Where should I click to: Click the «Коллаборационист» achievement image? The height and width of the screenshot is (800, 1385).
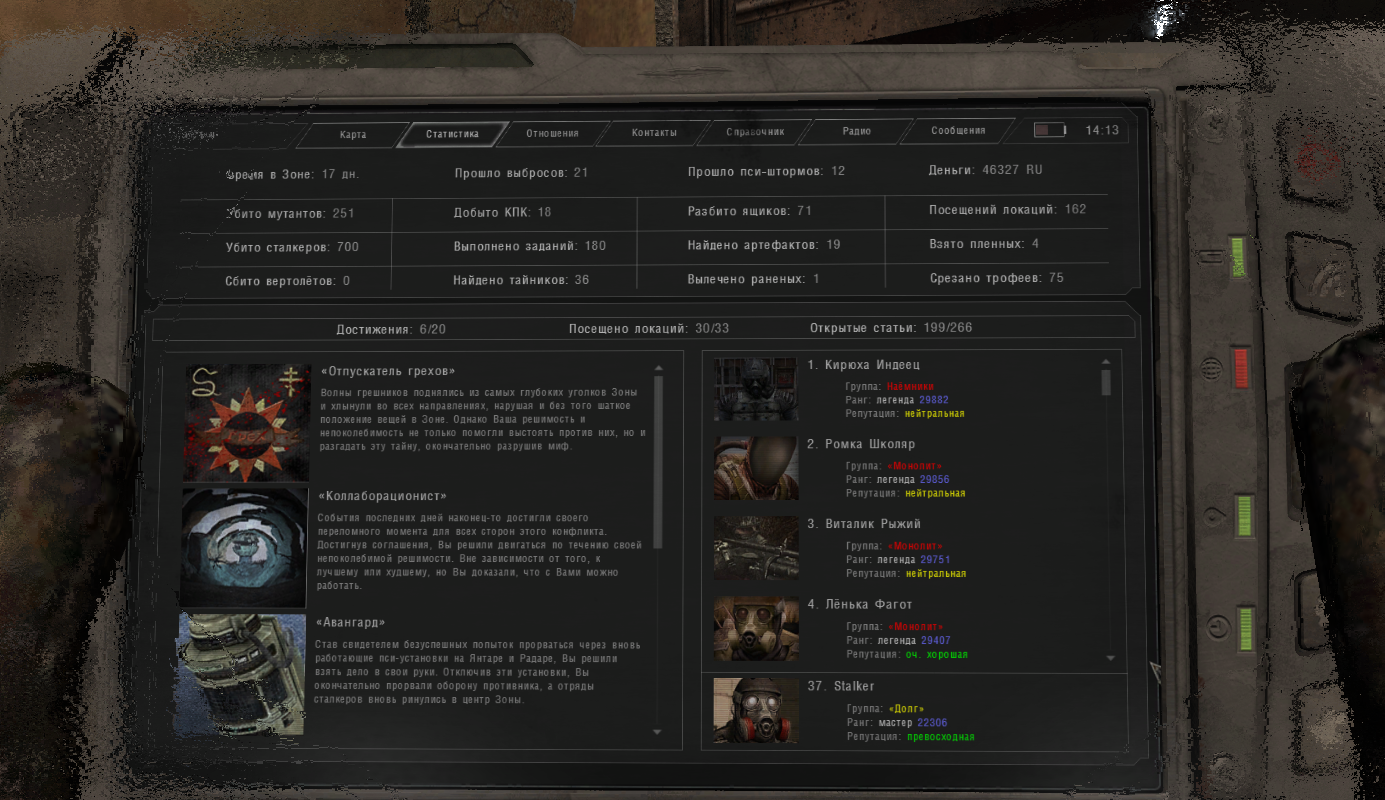(244, 548)
